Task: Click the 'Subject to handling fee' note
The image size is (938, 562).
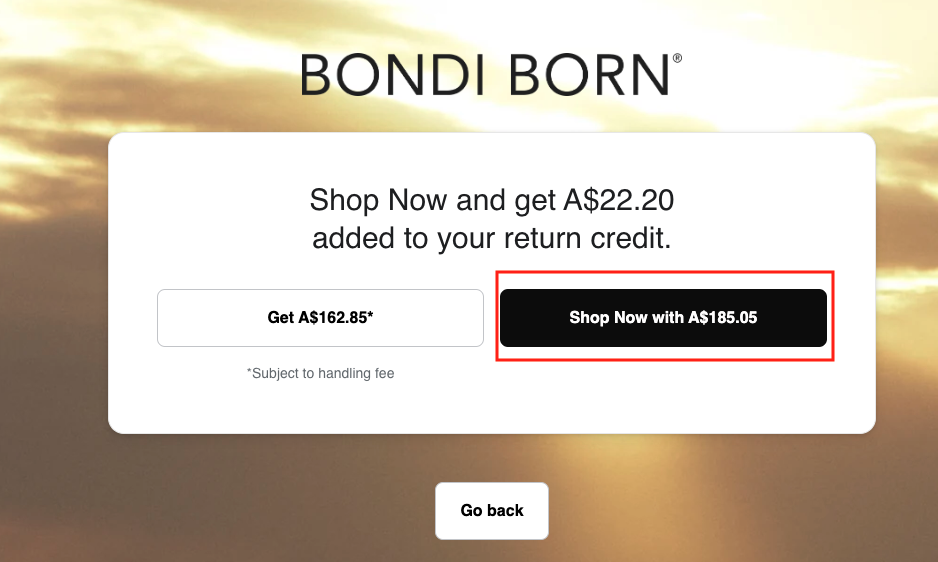Action: pyautogui.click(x=321, y=373)
